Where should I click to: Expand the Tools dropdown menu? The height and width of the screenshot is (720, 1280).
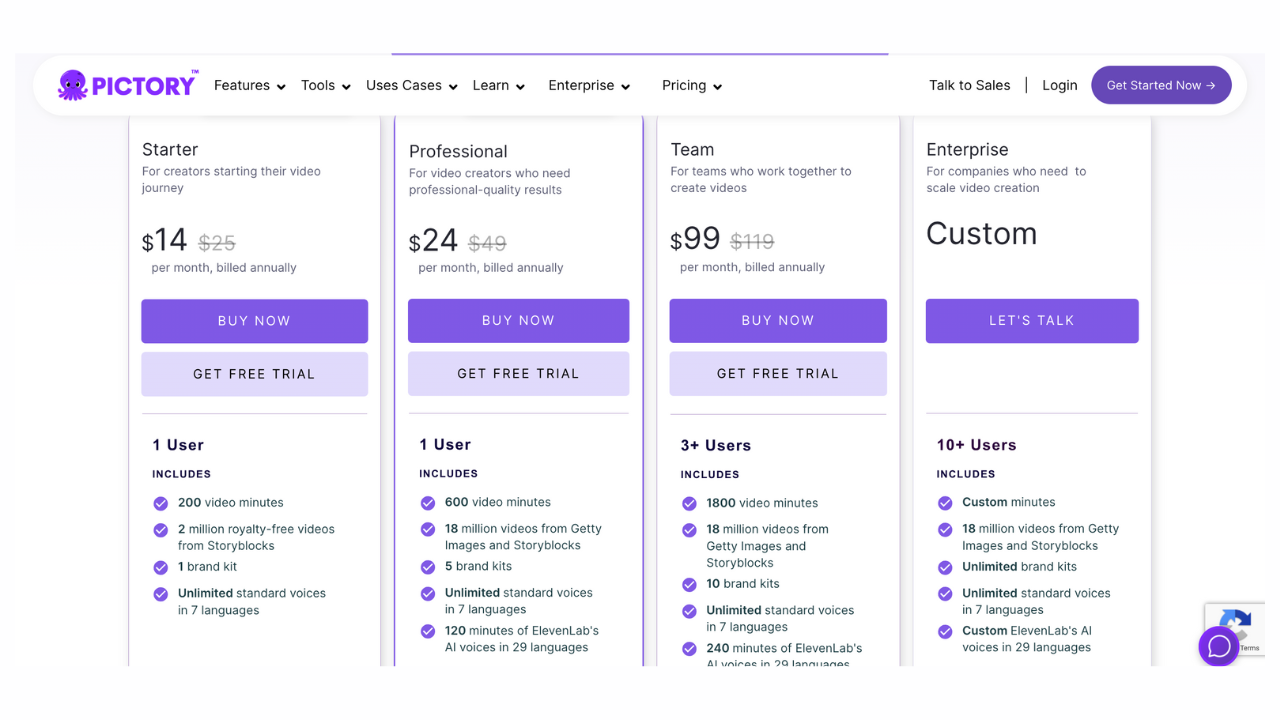(325, 86)
